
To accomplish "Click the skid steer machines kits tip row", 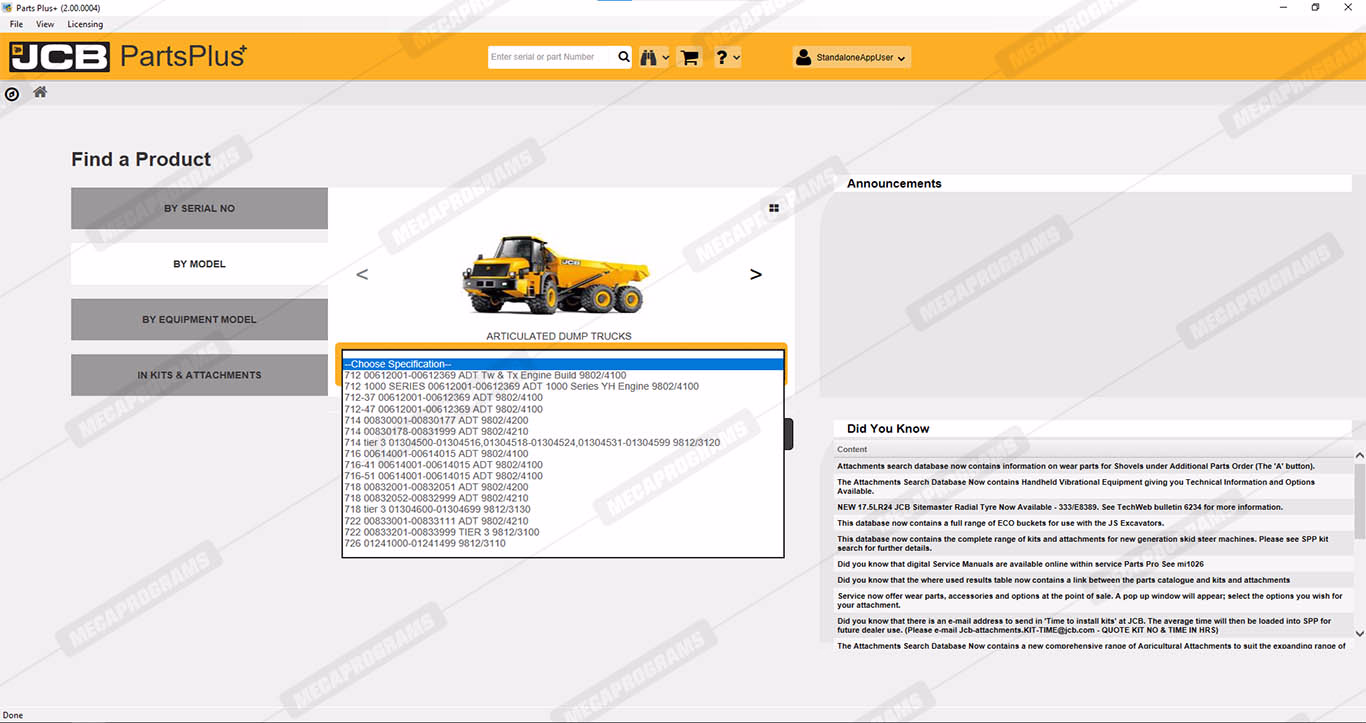I will 1093,544.
